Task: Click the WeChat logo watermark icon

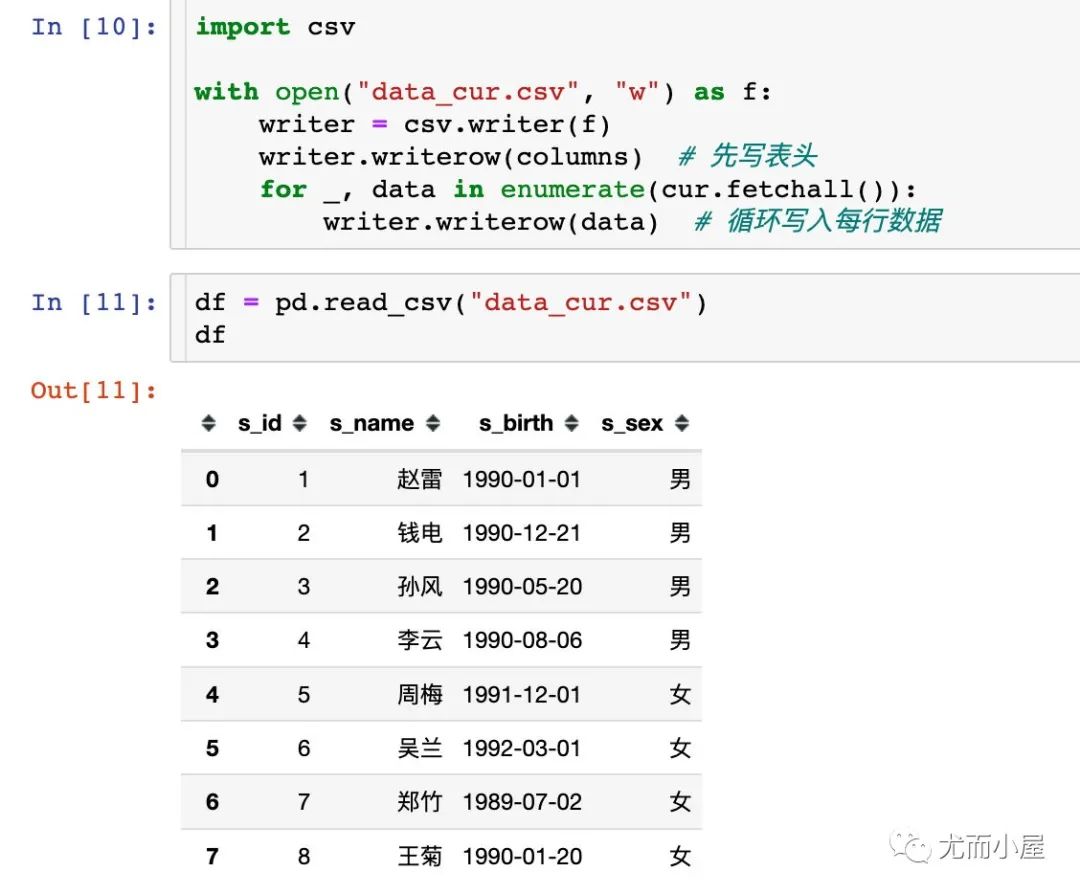Action: (x=910, y=846)
